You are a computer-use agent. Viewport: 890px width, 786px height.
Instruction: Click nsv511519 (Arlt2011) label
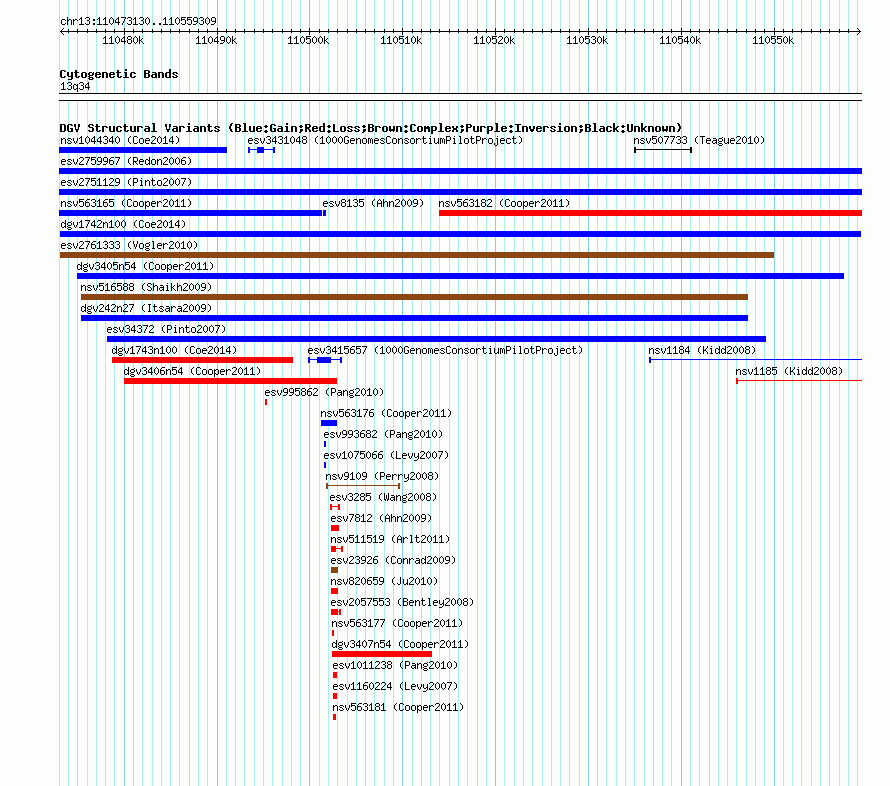tap(390, 539)
